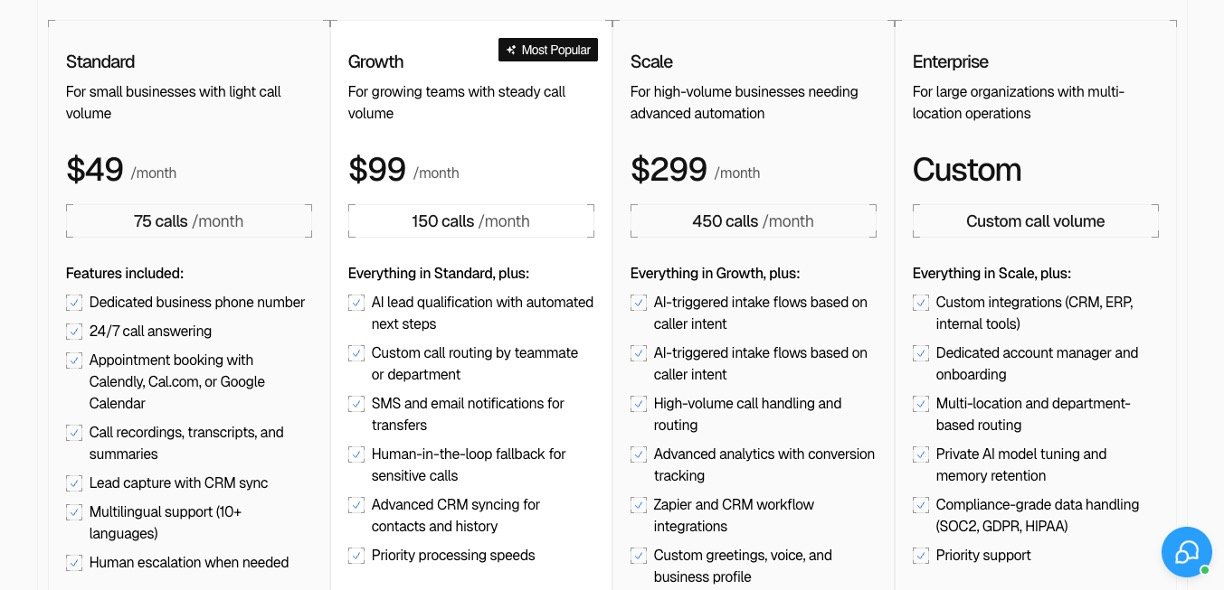The image size is (1224, 590).
Task: Click check icon for Zapier and CRM workflow integrations
Action: (639, 504)
